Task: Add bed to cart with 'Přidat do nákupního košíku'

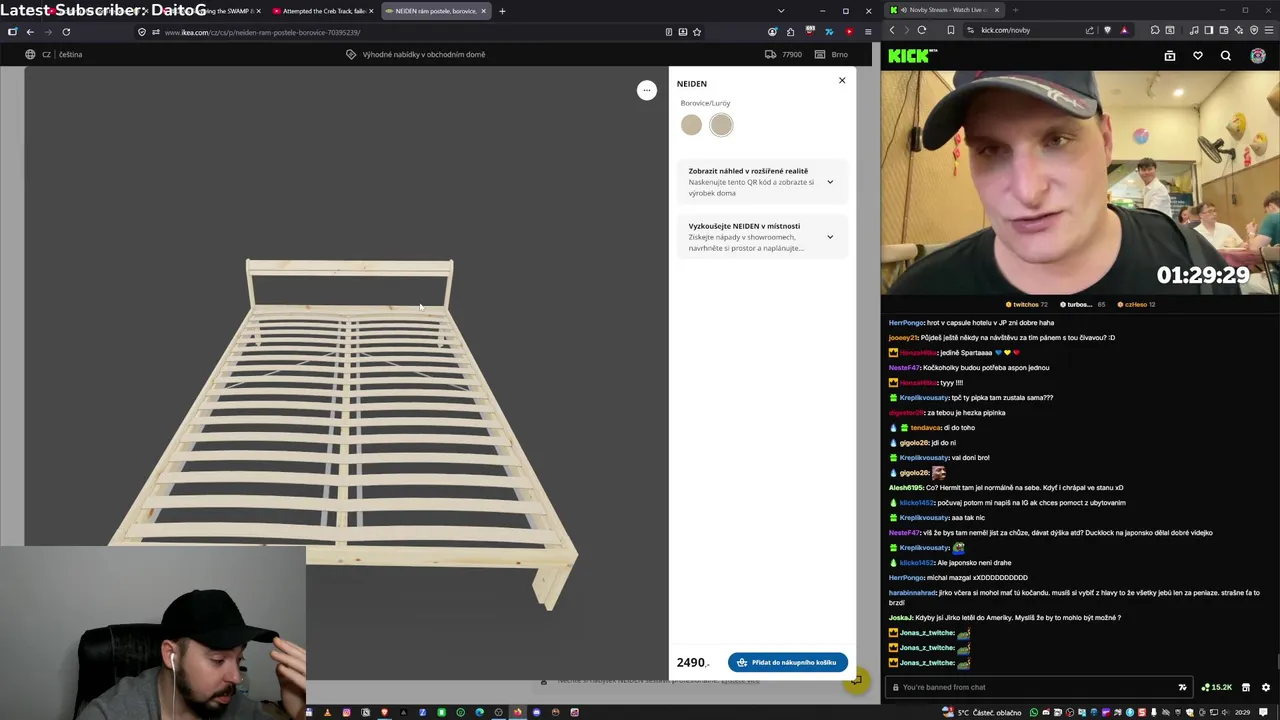Action: tap(788, 662)
